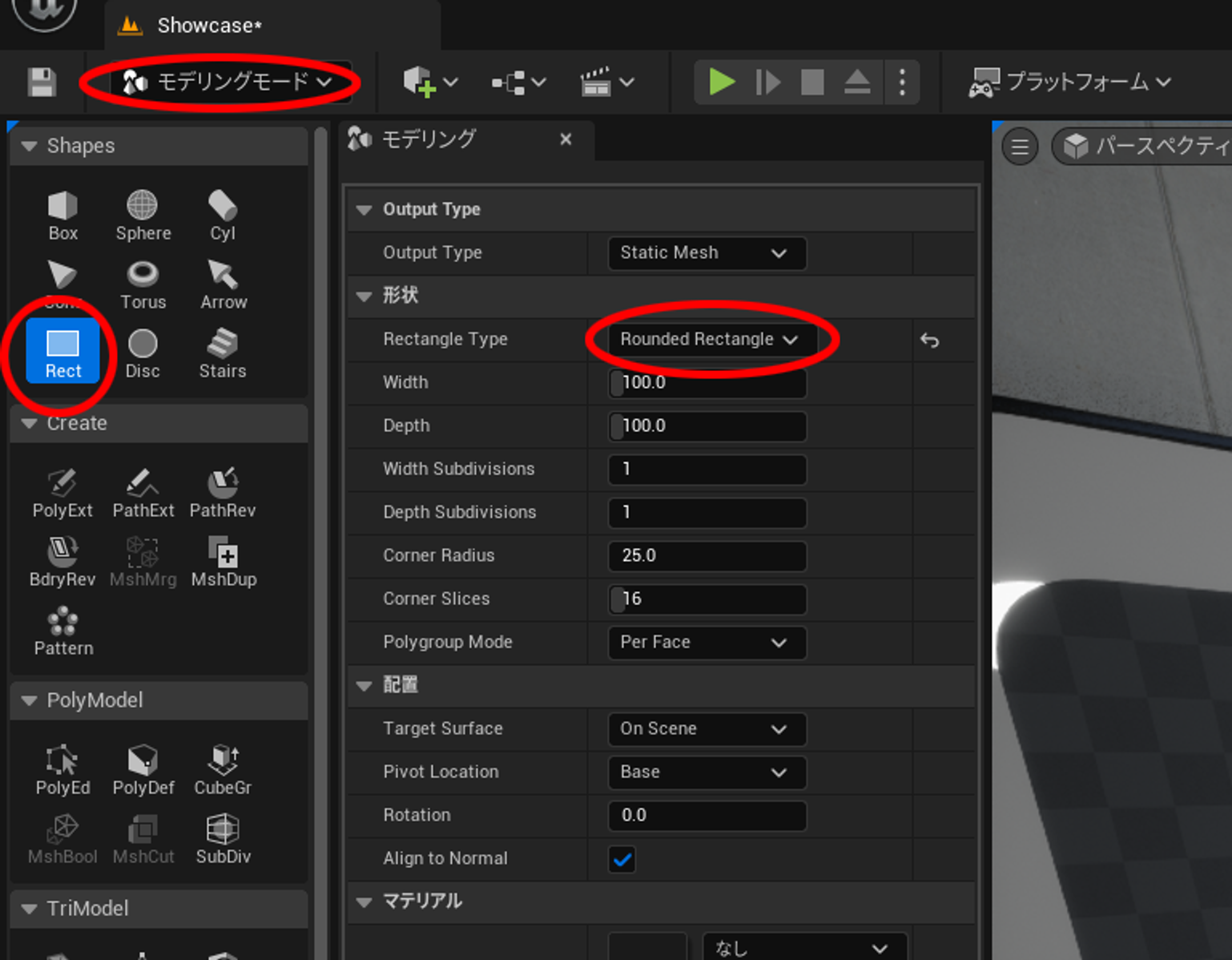
Task: Open the material なし dropdown
Action: [x=804, y=948]
